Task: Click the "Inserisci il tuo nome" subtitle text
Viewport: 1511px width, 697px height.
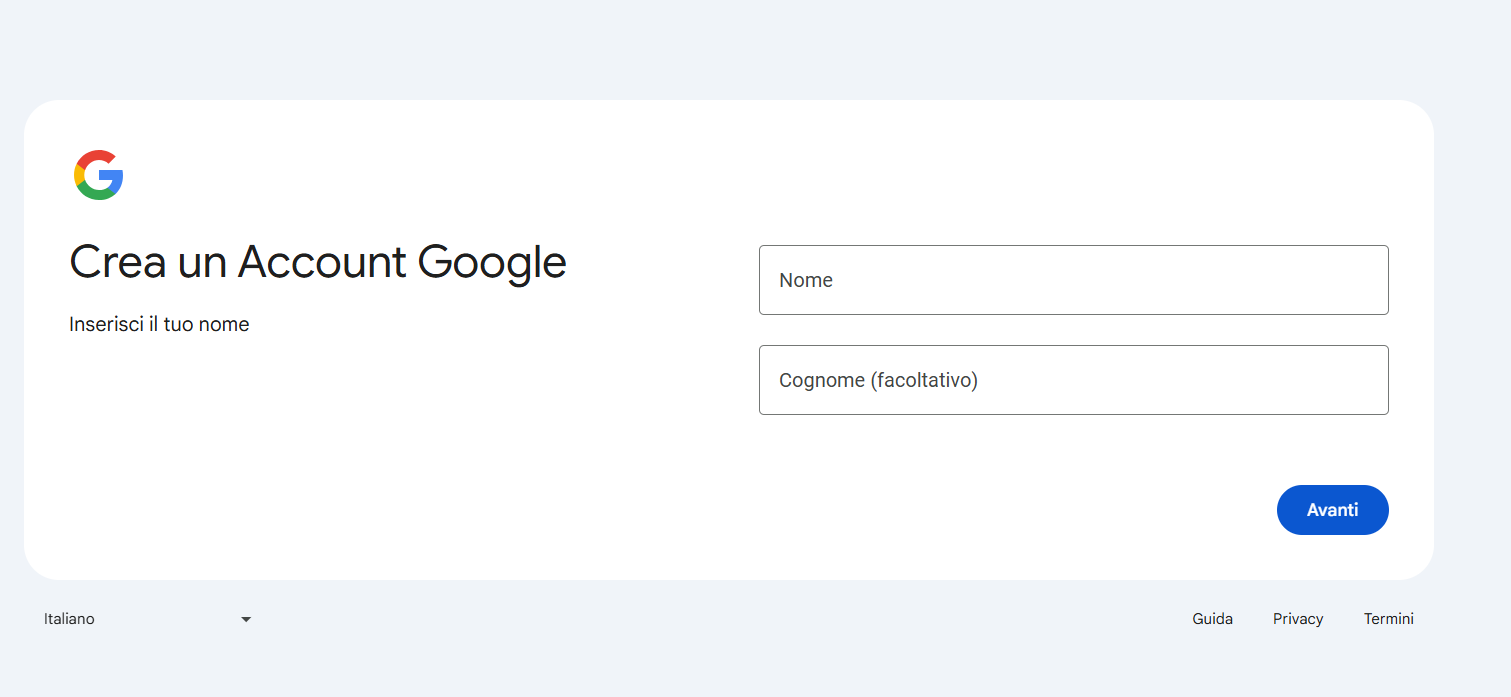Action: (x=159, y=324)
